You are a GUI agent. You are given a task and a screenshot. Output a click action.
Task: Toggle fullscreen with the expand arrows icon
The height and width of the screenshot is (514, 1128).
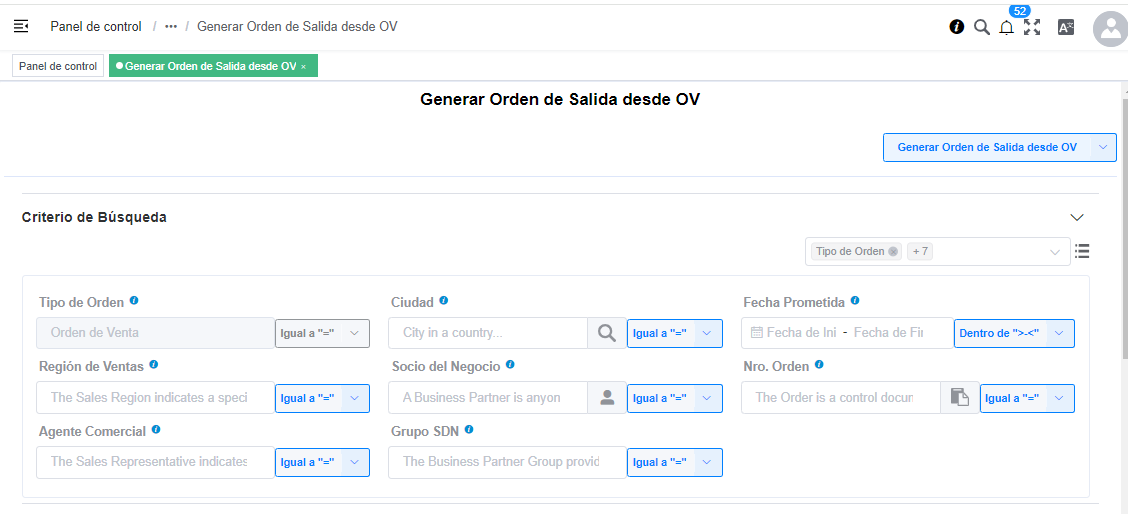[1032, 27]
